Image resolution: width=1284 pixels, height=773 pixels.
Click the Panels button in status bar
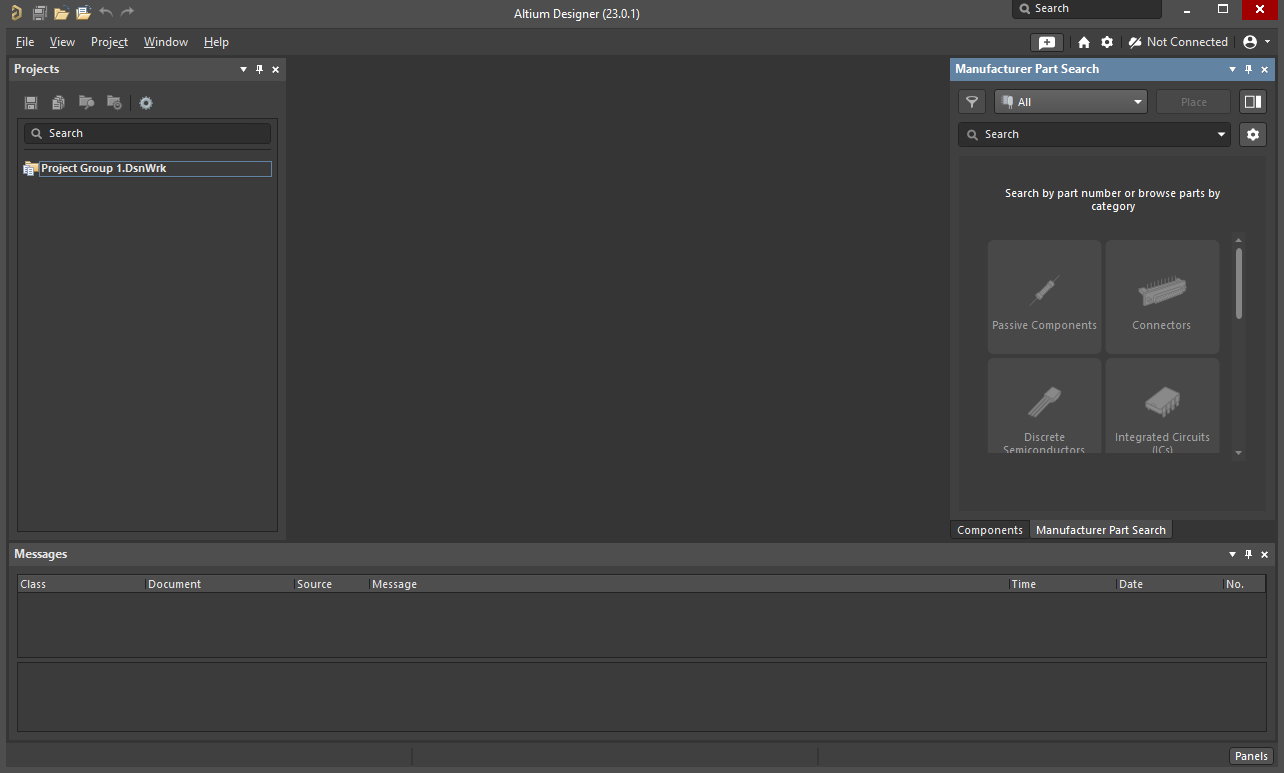click(1251, 756)
